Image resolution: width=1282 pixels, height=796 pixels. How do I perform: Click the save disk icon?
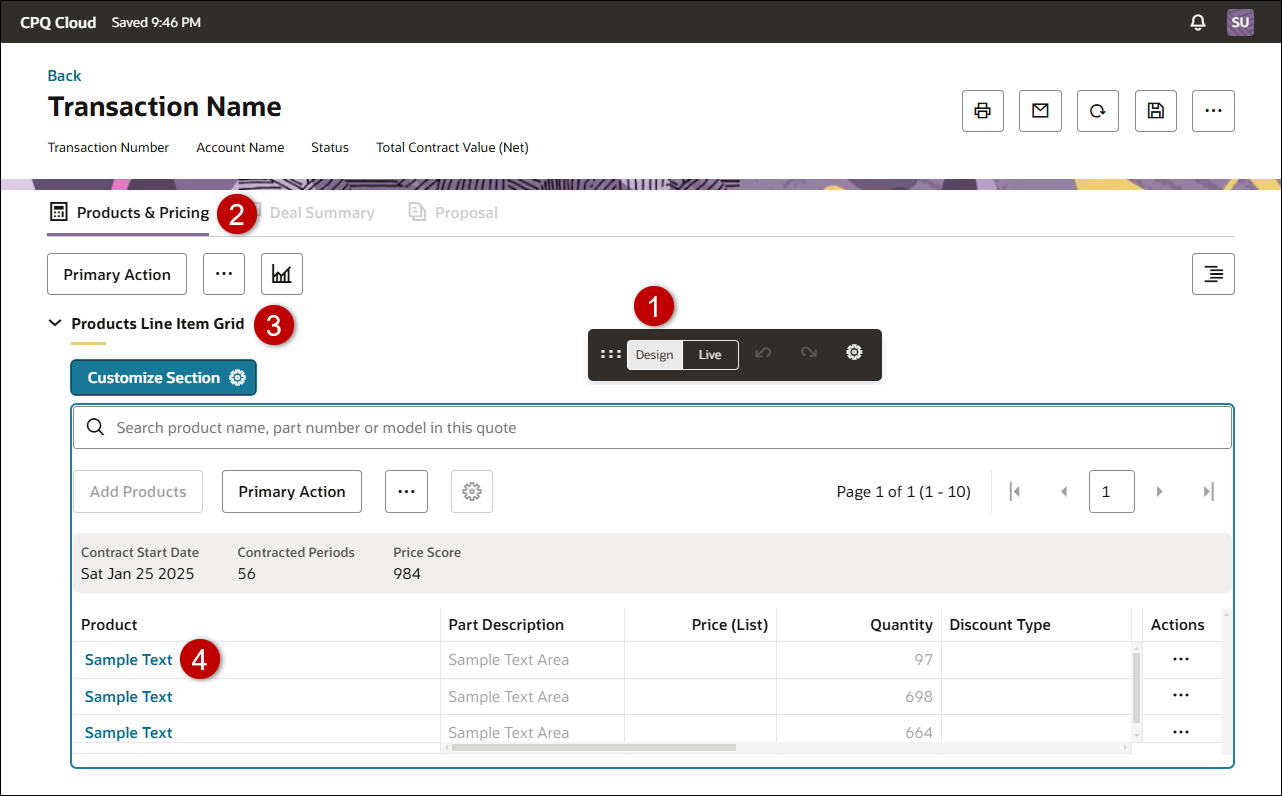click(1156, 111)
